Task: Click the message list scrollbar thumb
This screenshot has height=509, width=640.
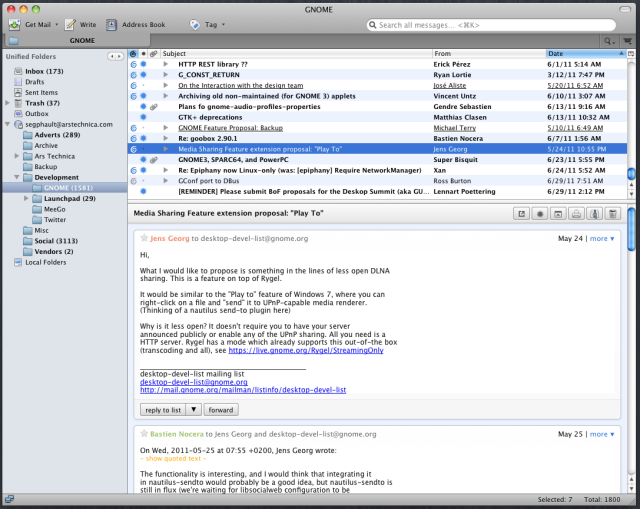Action: point(631,173)
